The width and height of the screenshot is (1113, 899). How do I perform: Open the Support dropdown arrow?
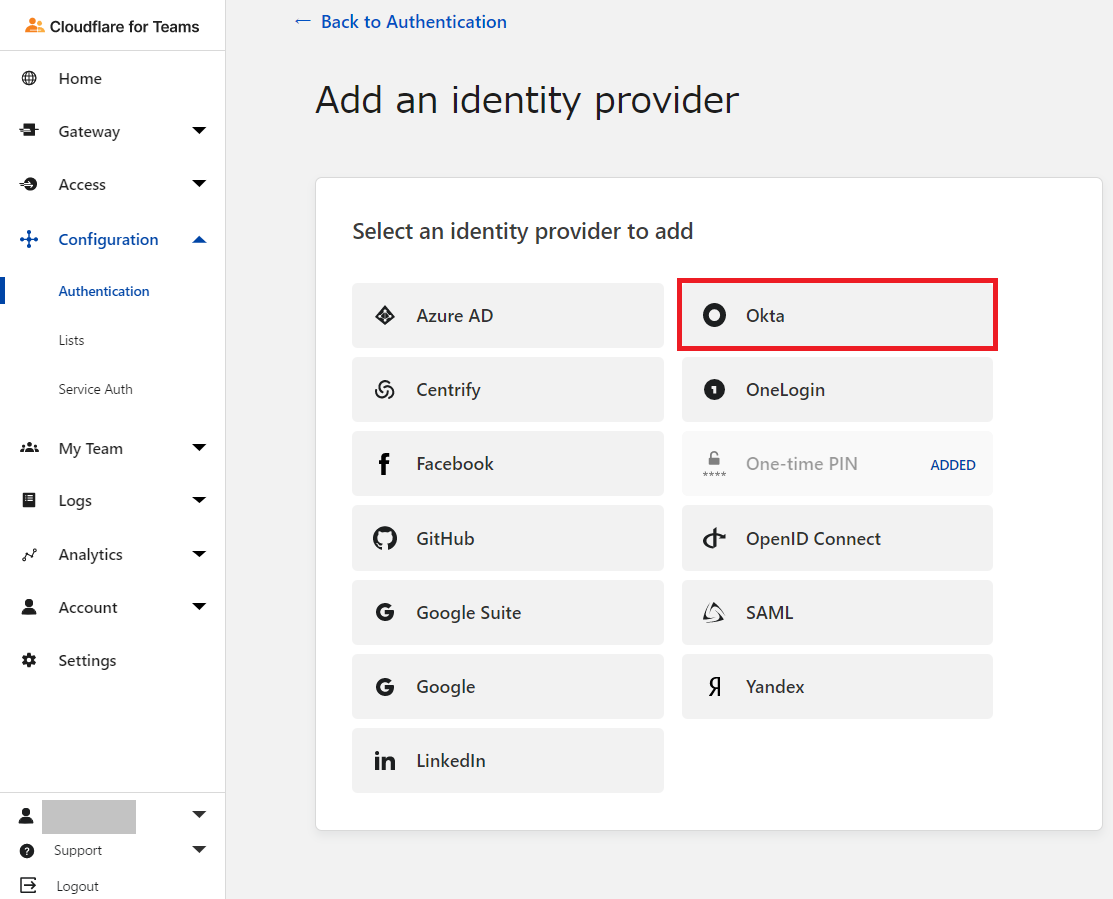click(199, 849)
